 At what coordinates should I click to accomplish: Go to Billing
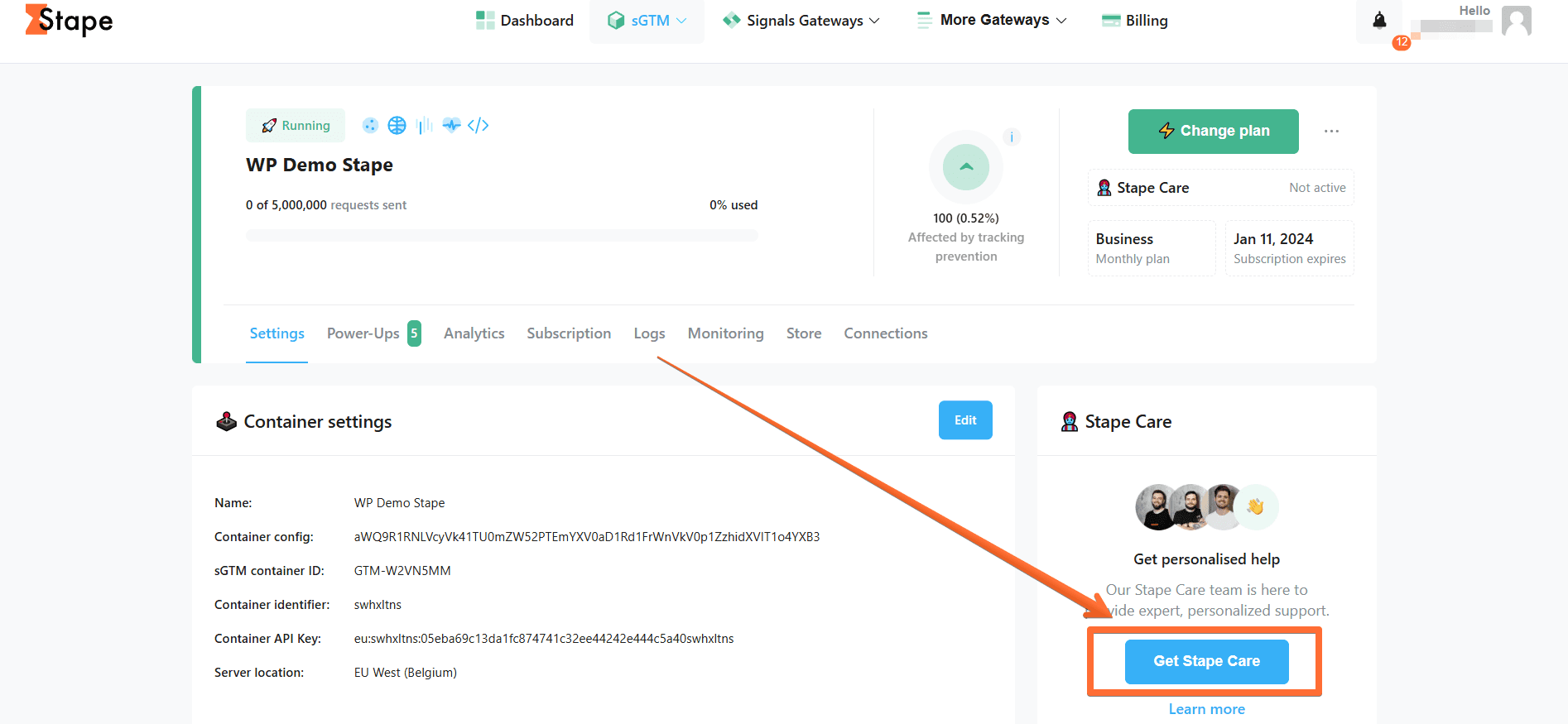pos(1134,21)
